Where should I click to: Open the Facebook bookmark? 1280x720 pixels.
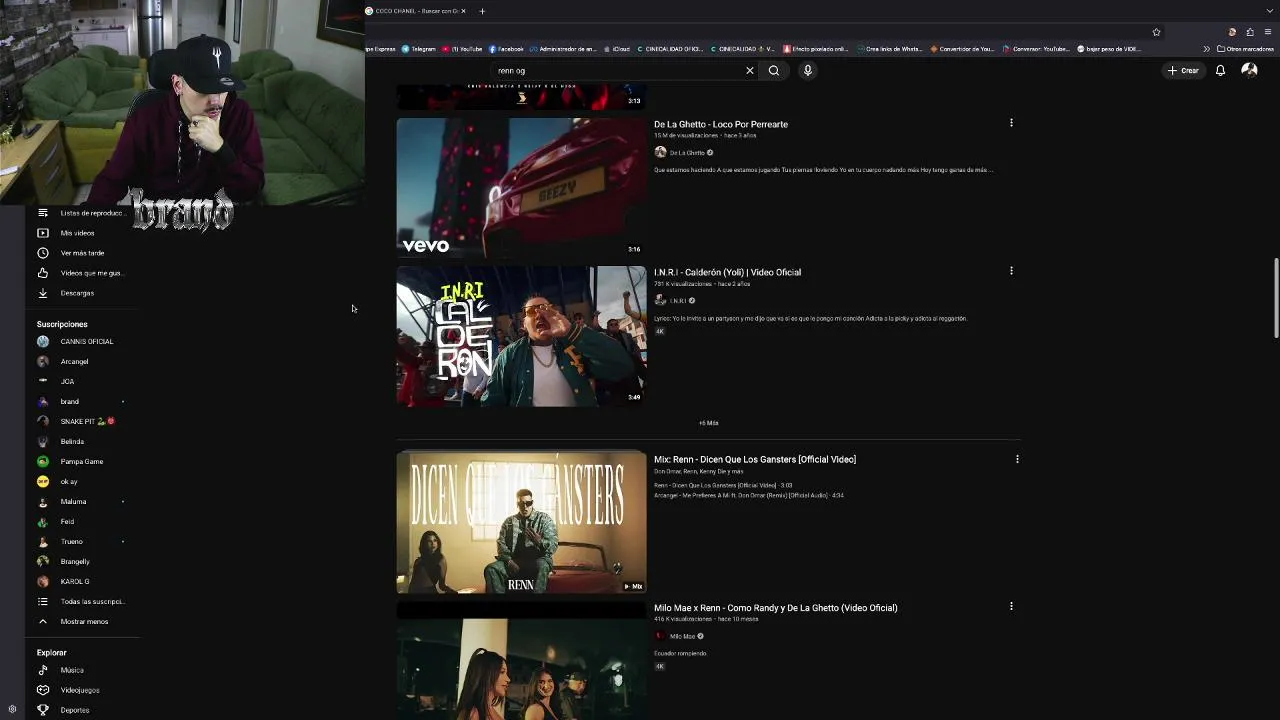[506, 49]
